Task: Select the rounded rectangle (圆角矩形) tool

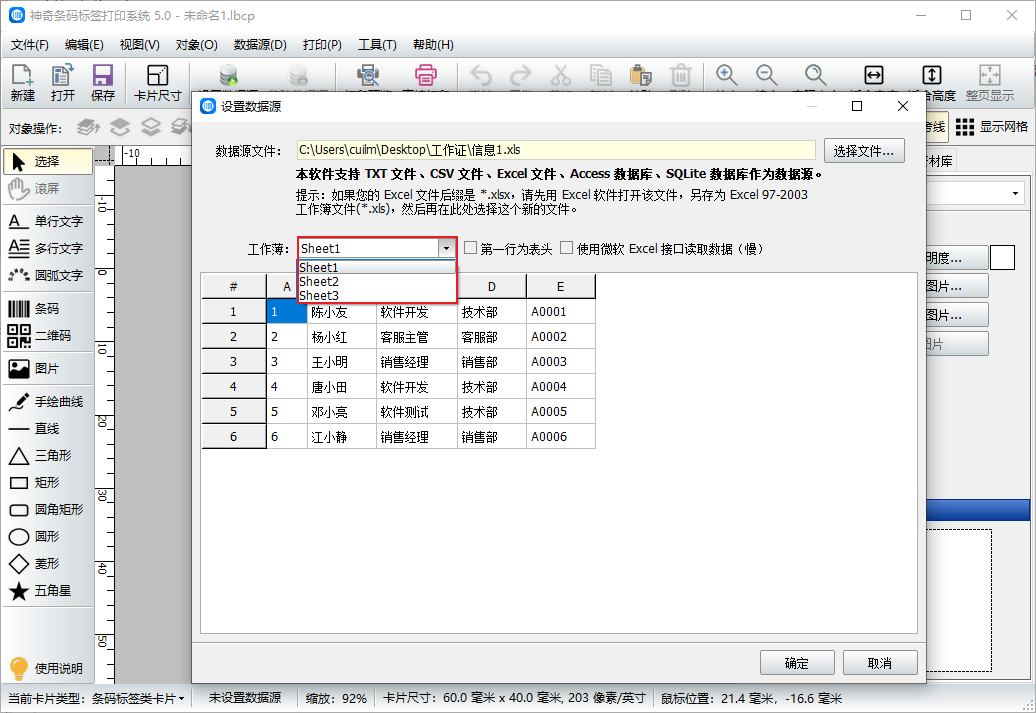Action: [47, 510]
